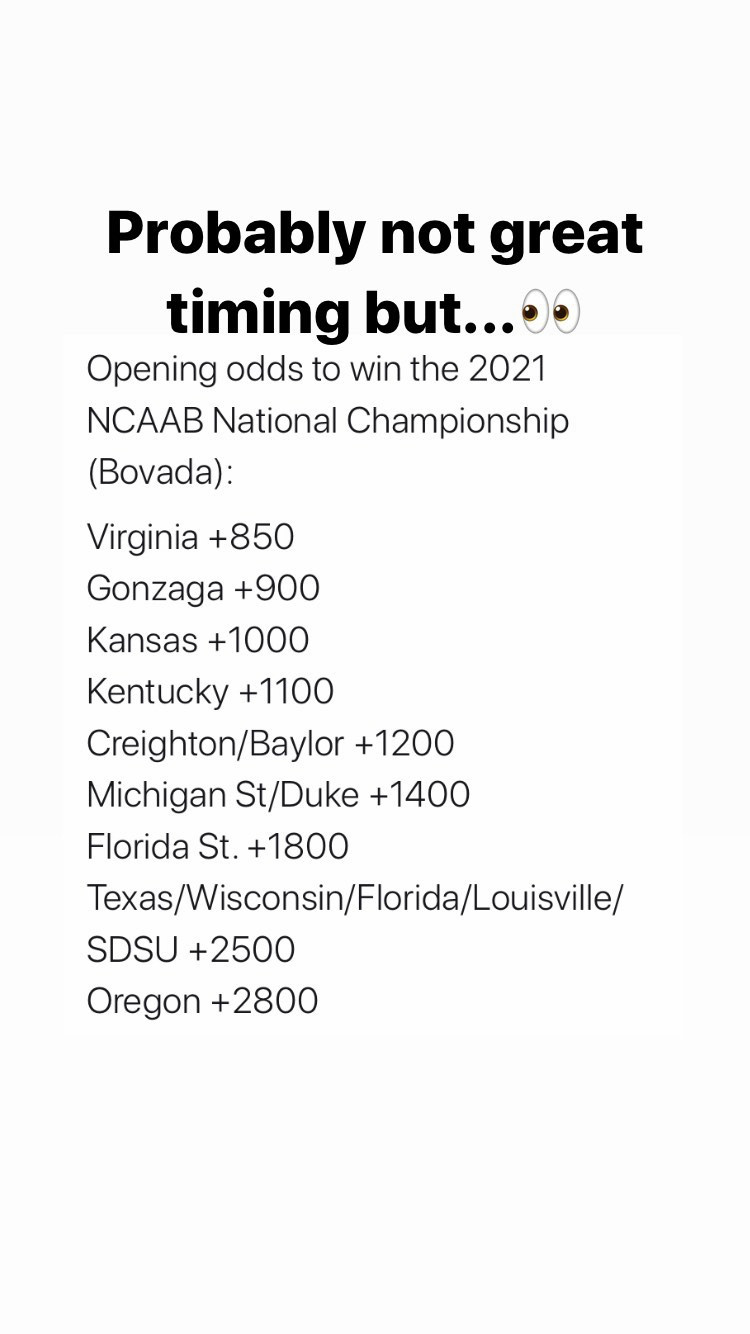Tap the 'timing but...' text line
Viewport: 750px width, 1334px height.
coord(341,313)
